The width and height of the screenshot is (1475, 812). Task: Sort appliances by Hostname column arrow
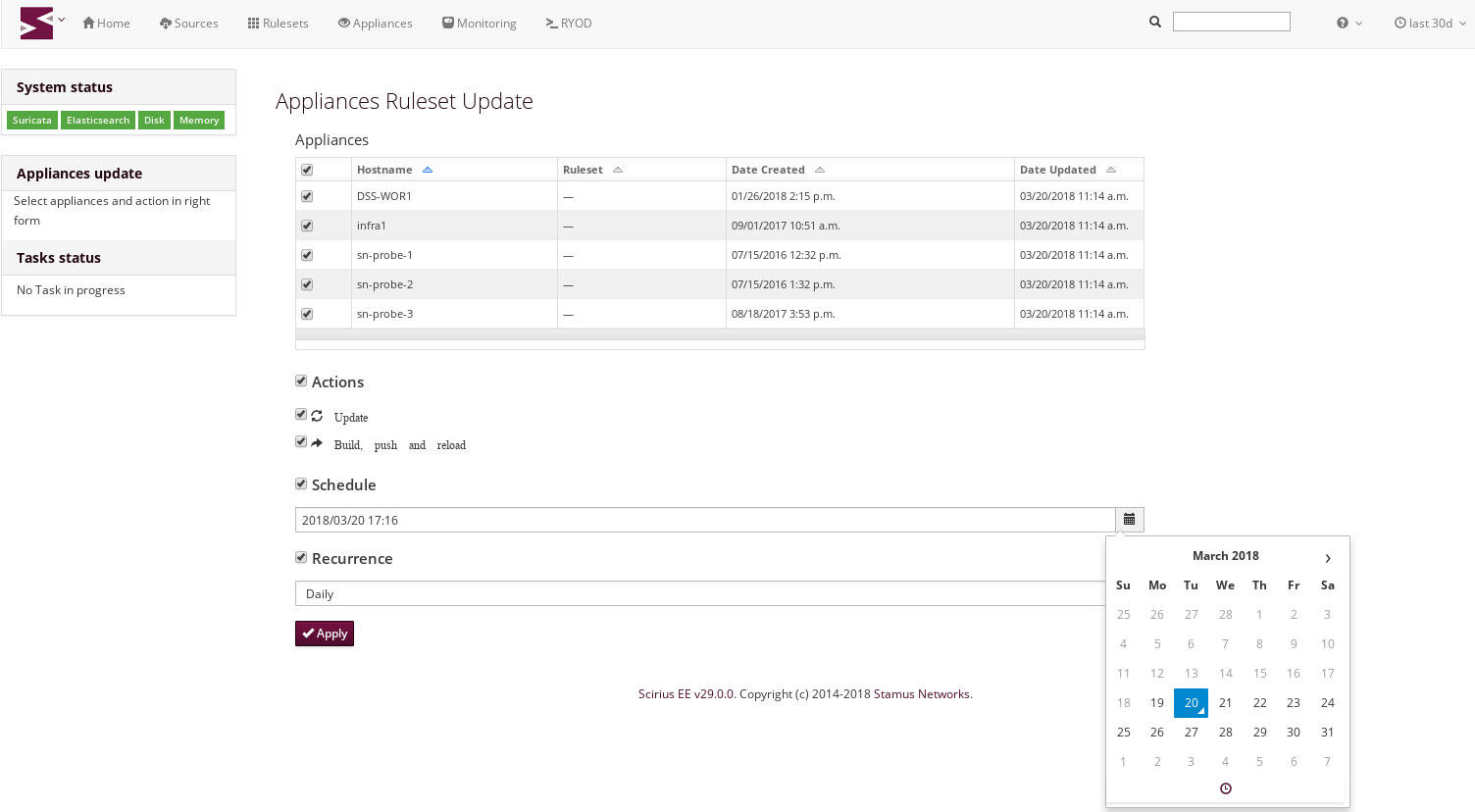point(428,170)
